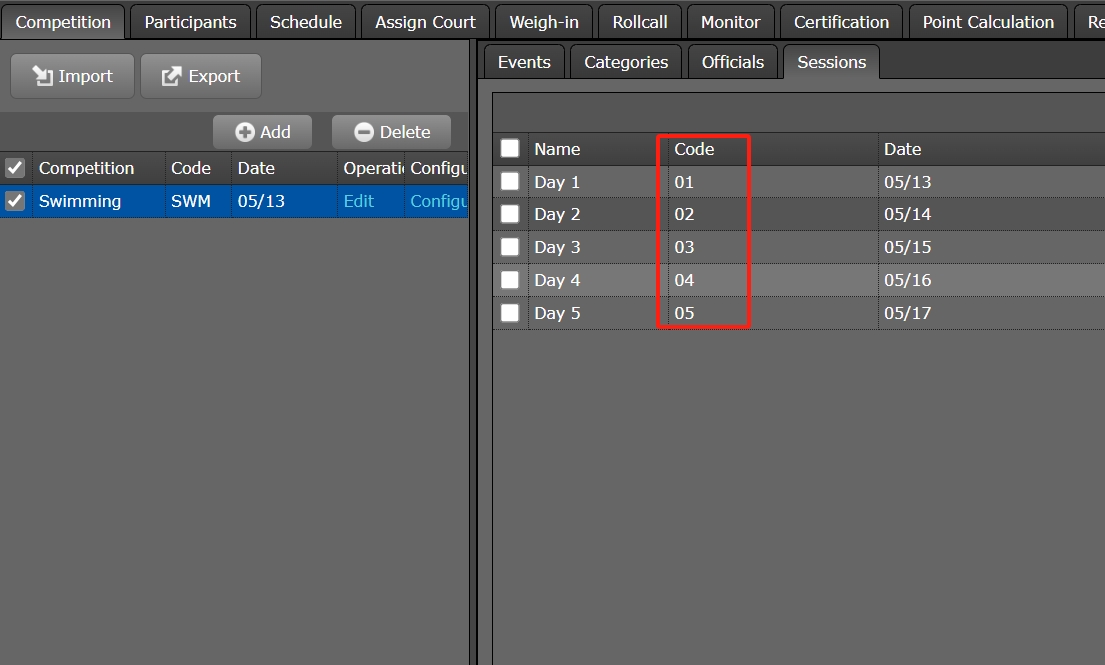Check the Day 1 session checkbox
The height and width of the screenshot is (665, 1105).
coord(510,181)
